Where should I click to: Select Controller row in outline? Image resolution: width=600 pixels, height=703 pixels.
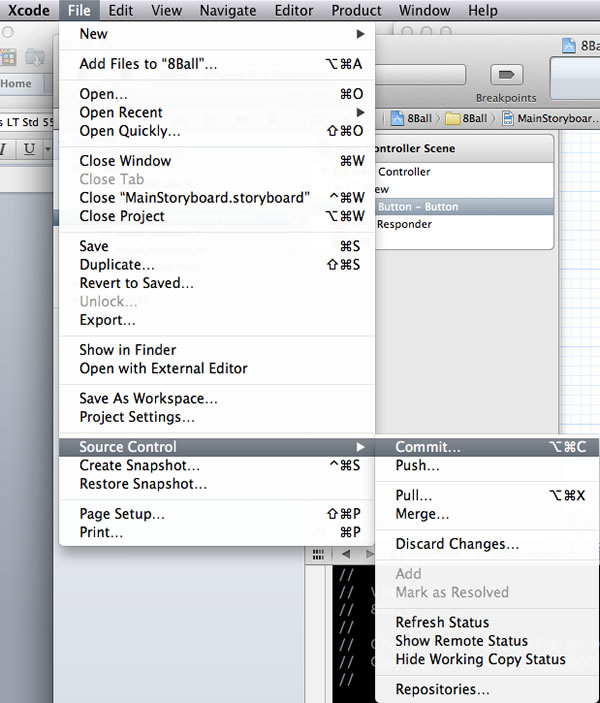click(x=464, y=172)
